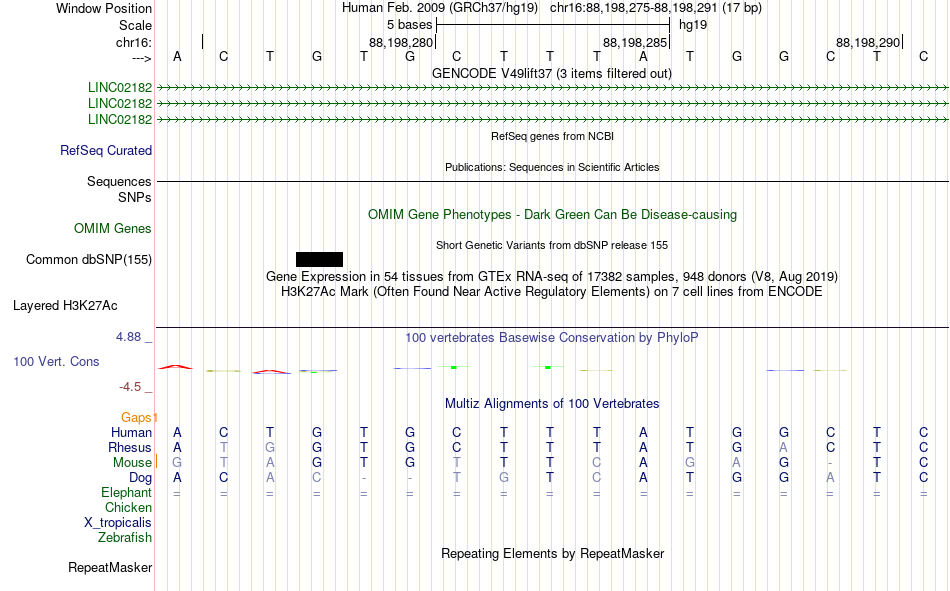
Task: Click the SNPs label
Action: pyautogui.click(x=135, y=198)
